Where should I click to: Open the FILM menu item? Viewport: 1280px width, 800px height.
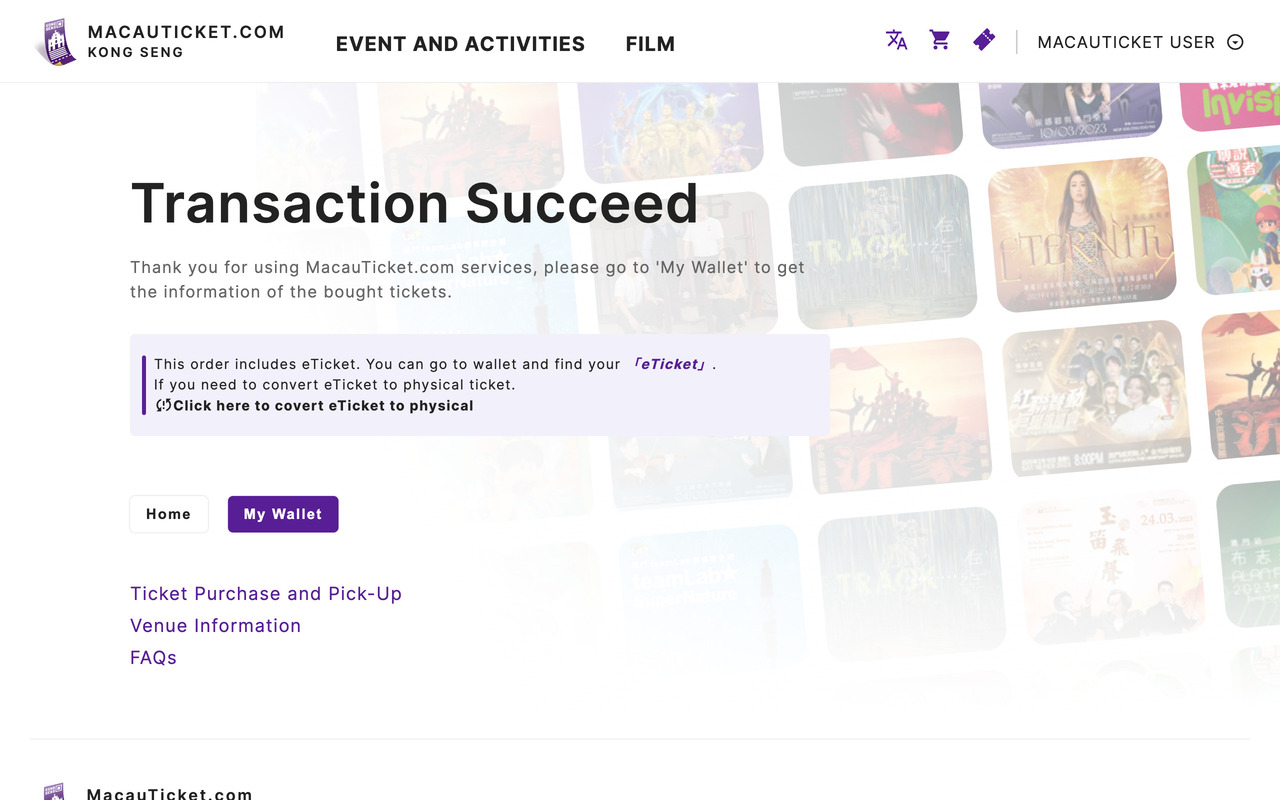[650, 44]
